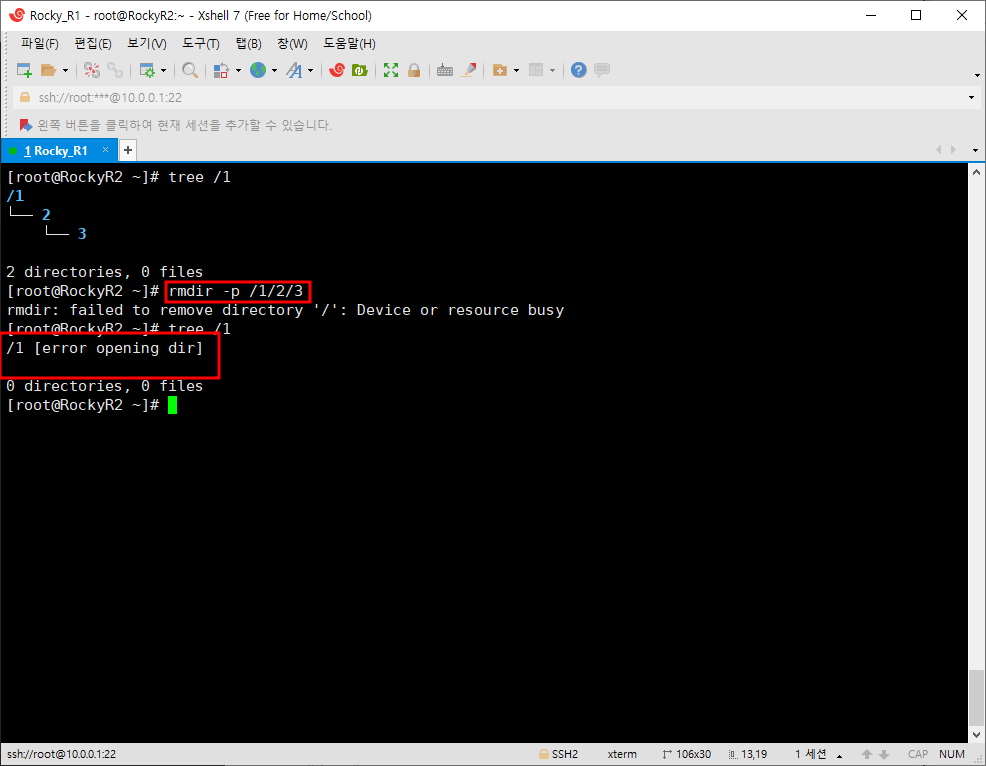Expand the 1 세션 sessions arrow
This screenshot has height=766, width=986.
coord(839,757)
